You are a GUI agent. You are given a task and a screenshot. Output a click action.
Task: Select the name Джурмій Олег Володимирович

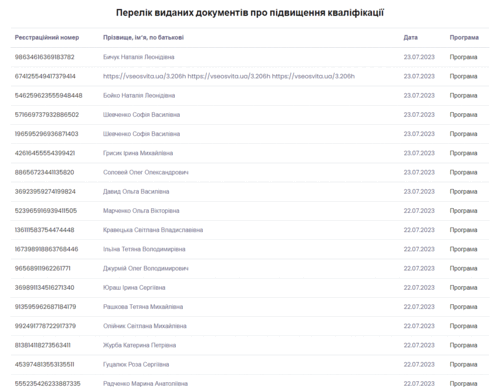(146, 269)
